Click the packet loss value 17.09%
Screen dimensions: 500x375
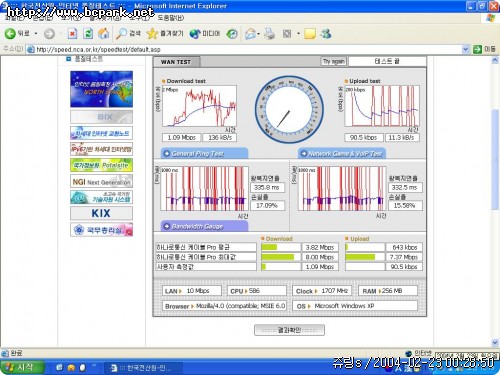[x=267, y=205]
